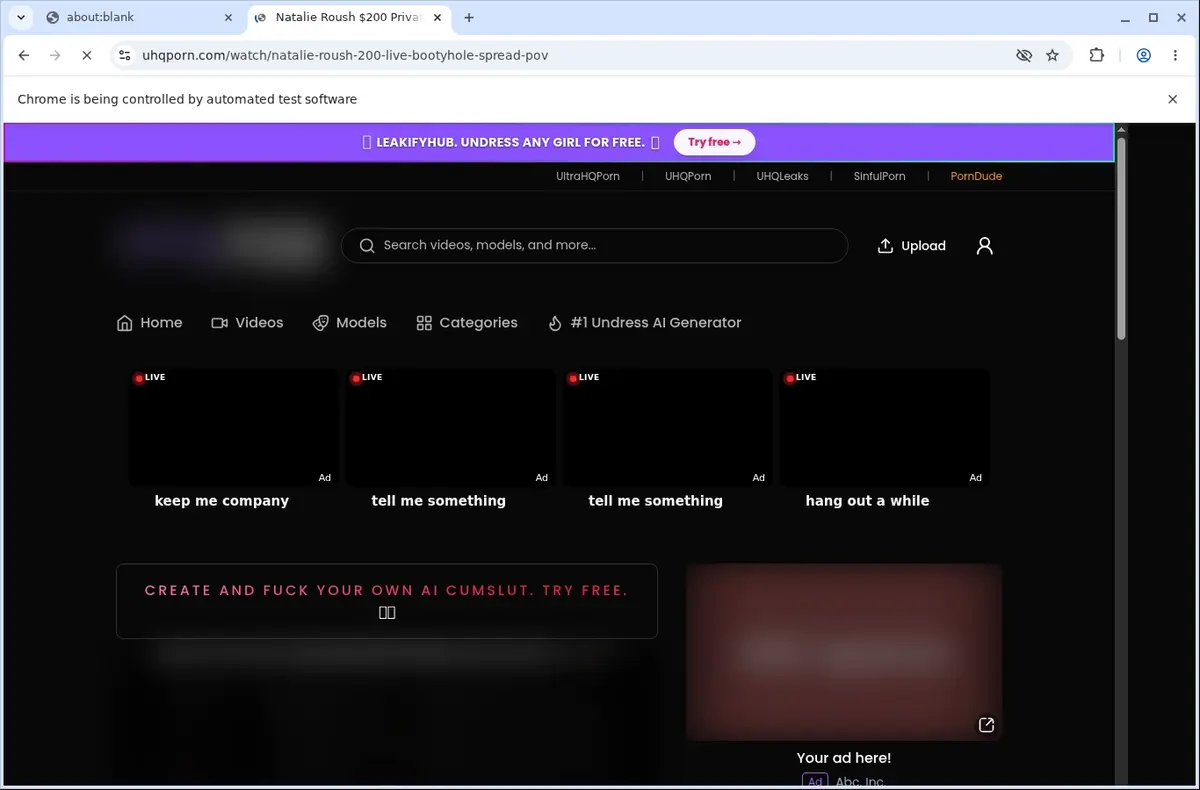Follow the UltraHQPorn top link
The height and width of the screenshot is (790, 1200).
(x=588, y=176)
